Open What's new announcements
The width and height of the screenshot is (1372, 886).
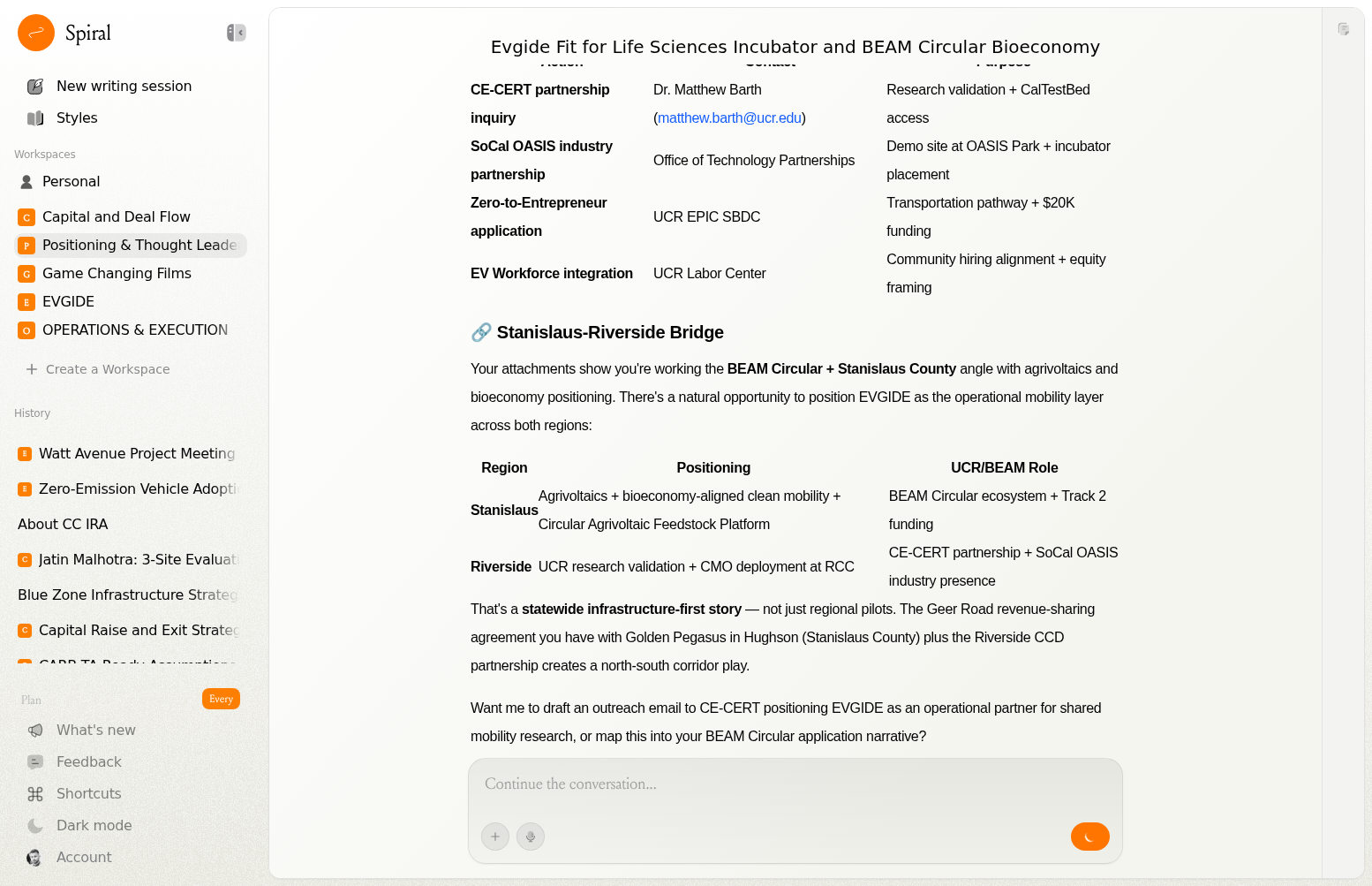point(95,730)
